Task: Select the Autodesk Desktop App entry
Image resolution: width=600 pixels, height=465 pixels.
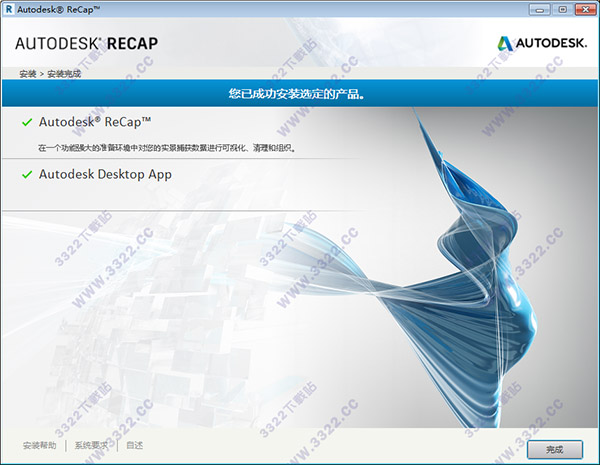Action: pyautogui.click(x=105, y=175)
